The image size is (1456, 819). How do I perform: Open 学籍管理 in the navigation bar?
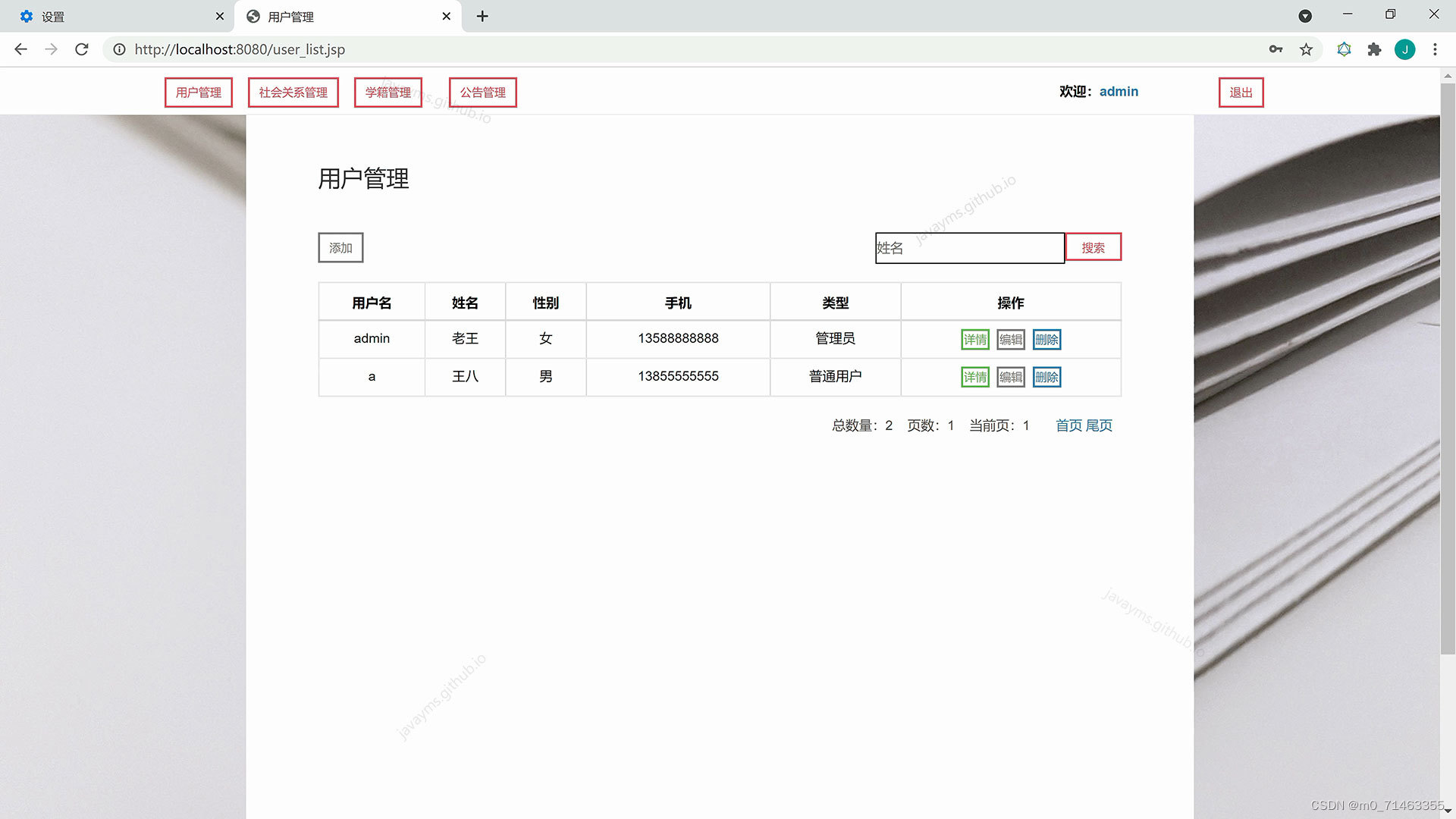388,93
